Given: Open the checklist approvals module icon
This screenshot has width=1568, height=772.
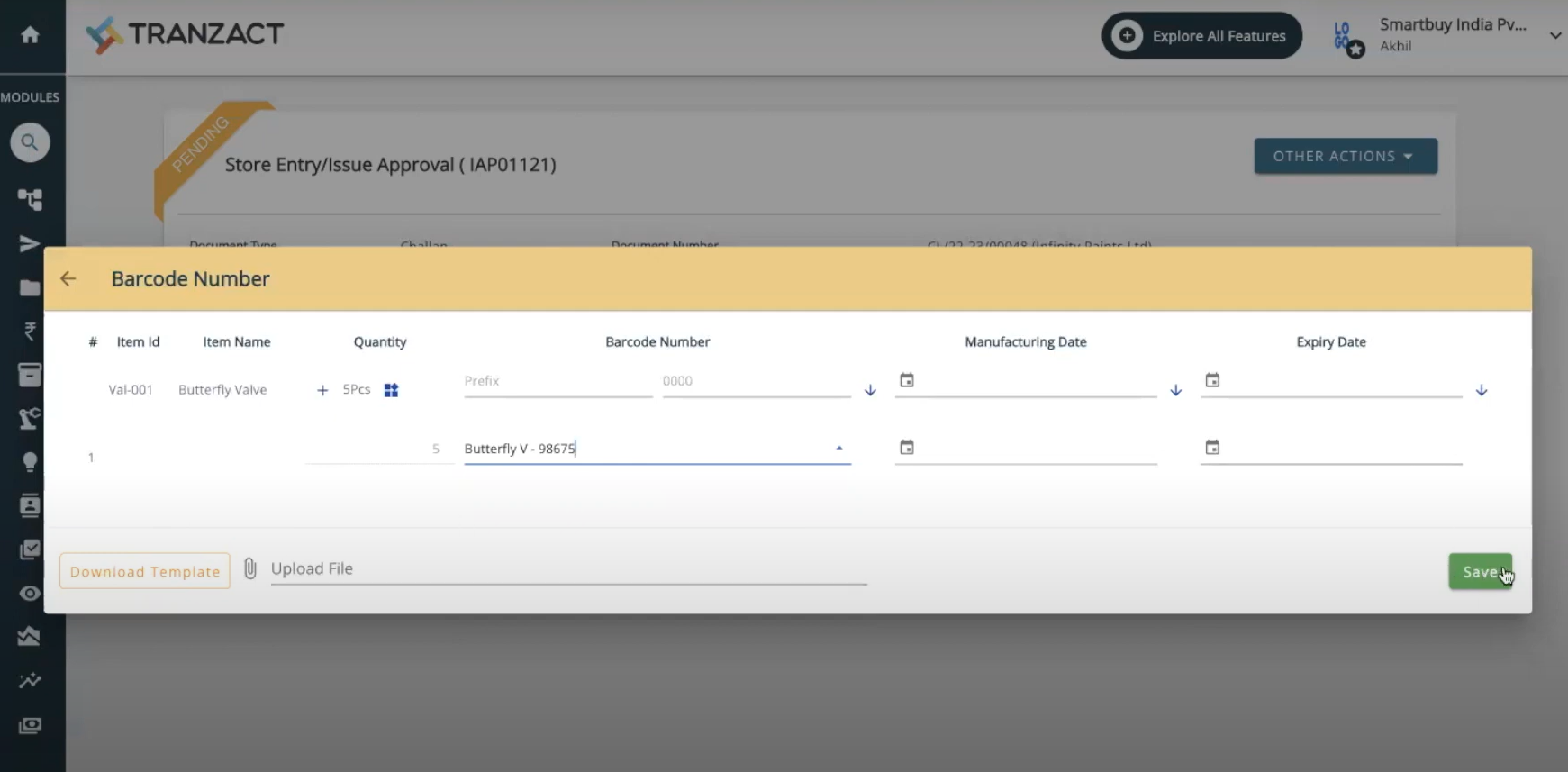Looking at the screenshot, I should pyautogui.click(x=30, y=549).
